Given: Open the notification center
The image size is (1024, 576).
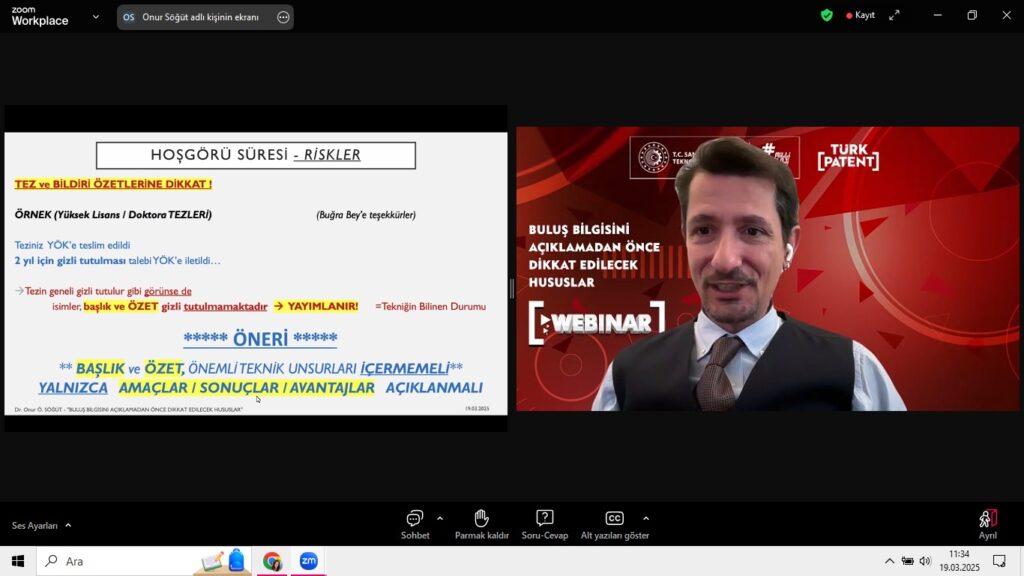Looking at the screenshot, I should pos(999,561).
